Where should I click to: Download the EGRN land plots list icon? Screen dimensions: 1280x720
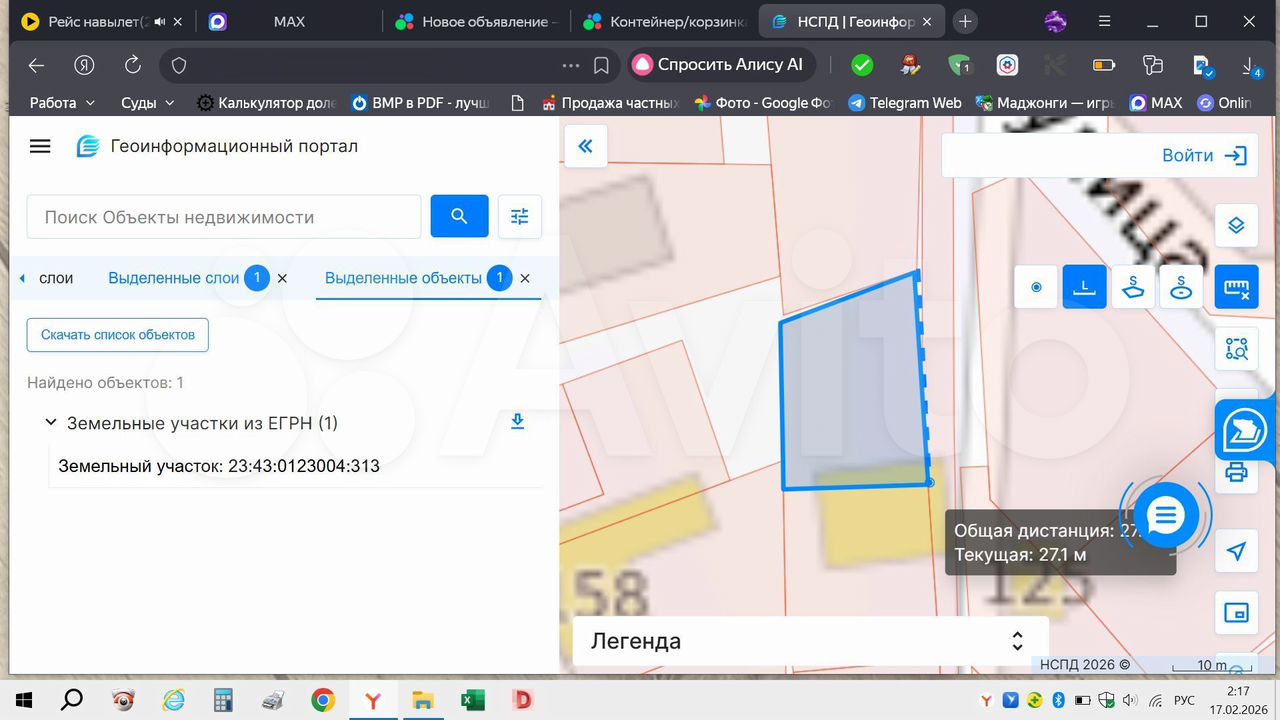click(x=517, y=422)
